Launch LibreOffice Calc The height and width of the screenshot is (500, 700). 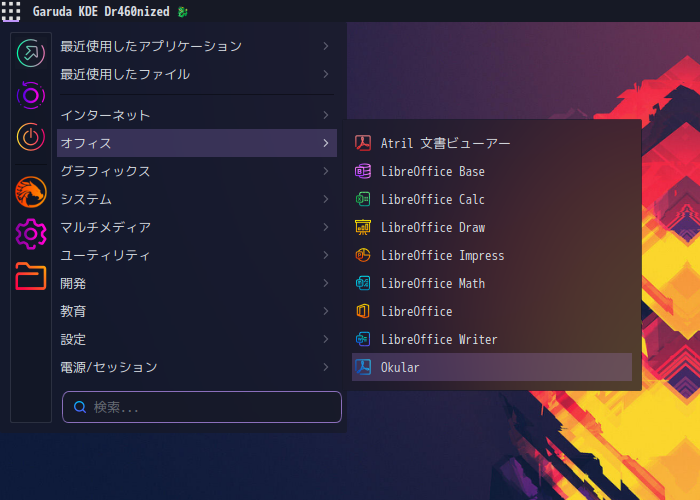point(492,199)
